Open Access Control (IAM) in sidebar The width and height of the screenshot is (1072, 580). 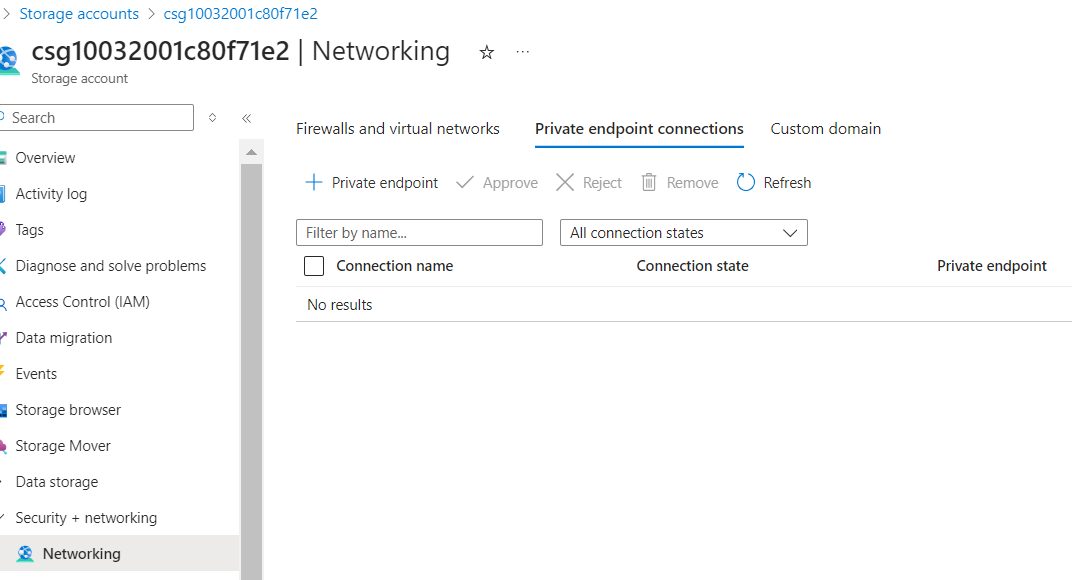[82, 302]
